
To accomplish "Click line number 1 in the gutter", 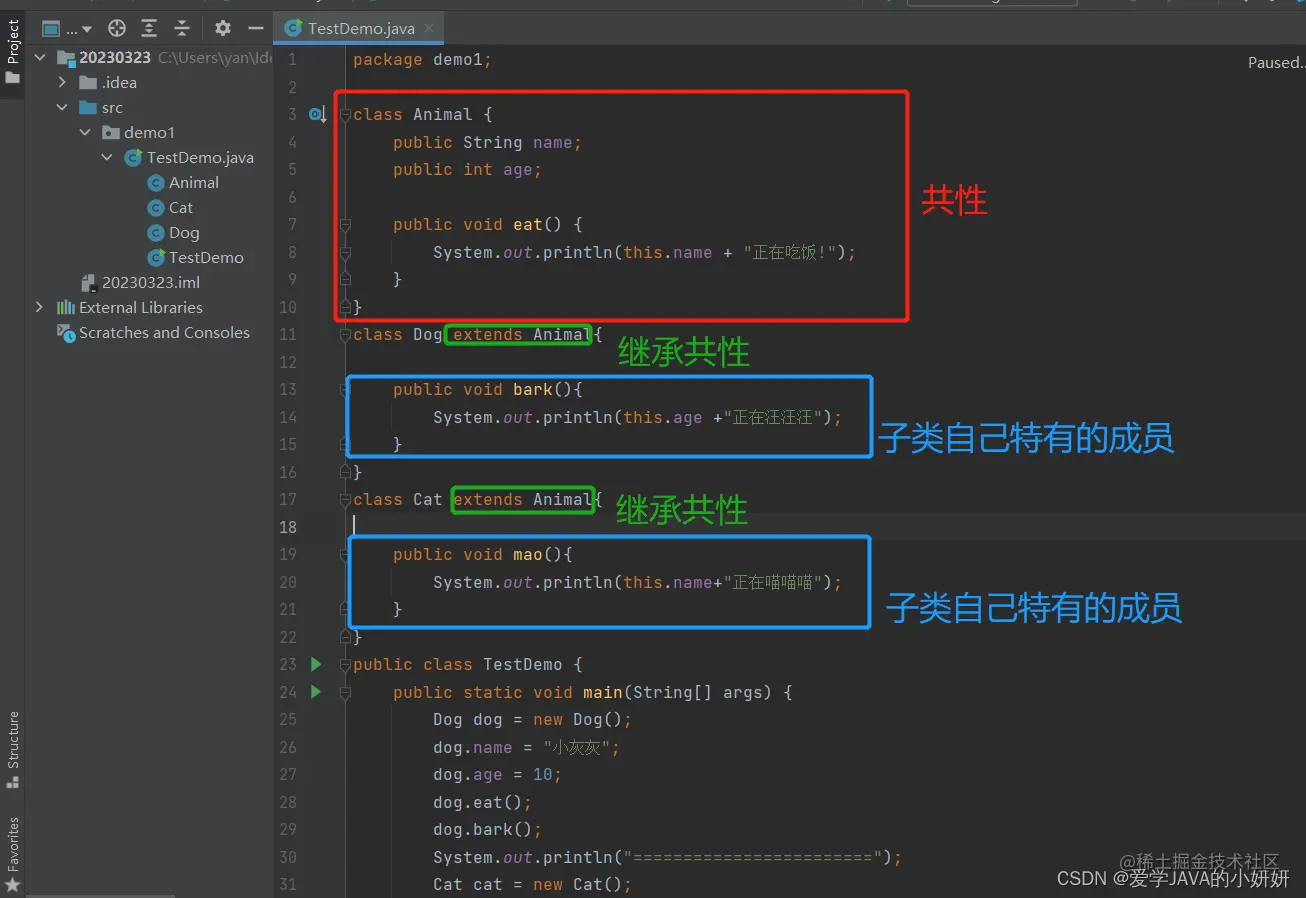I will [x=292, y=60].
